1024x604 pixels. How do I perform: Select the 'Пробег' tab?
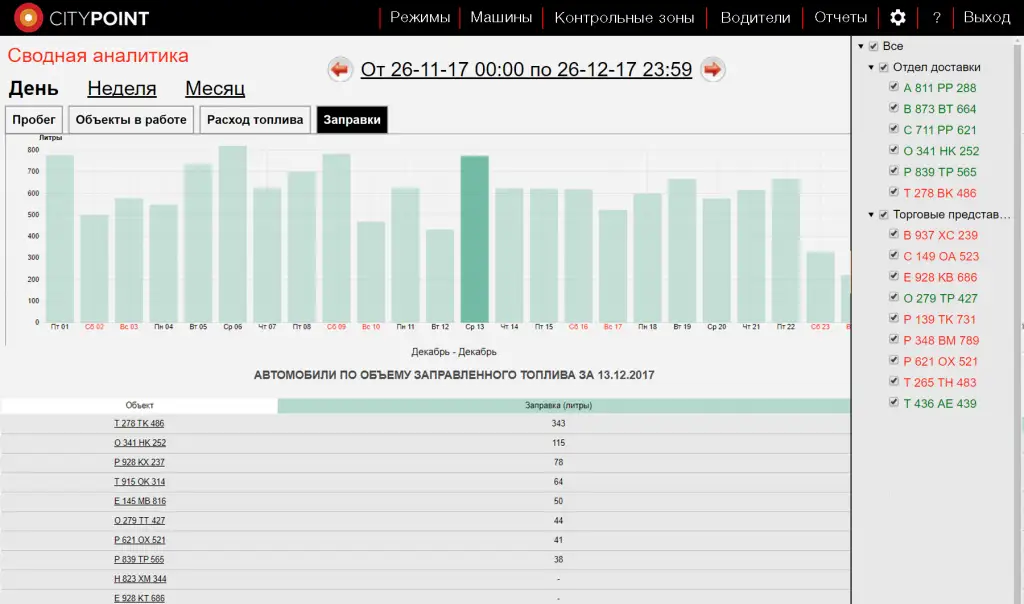34,120
